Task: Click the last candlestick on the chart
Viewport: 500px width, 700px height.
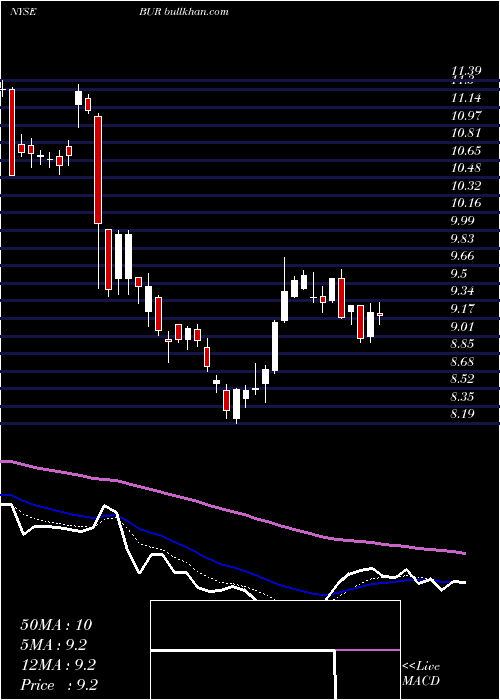Action: pos(380,314)
